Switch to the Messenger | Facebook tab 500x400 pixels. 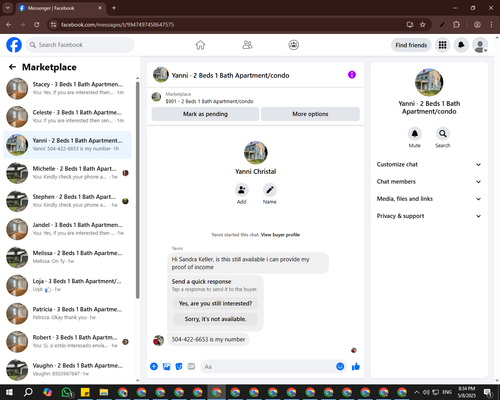(x=60, y=8)
